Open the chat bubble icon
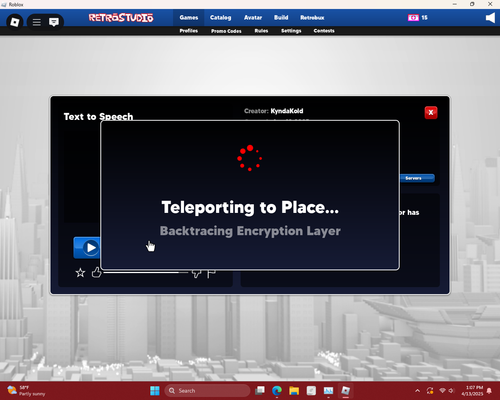Viewport: 500px width, 400px height. (54, 22)
